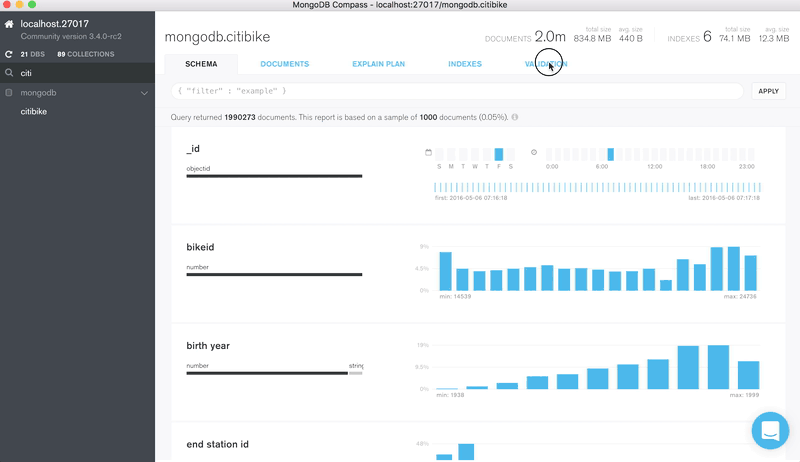Click the search magnifier icon in sidebar

(x=9, y=73)
